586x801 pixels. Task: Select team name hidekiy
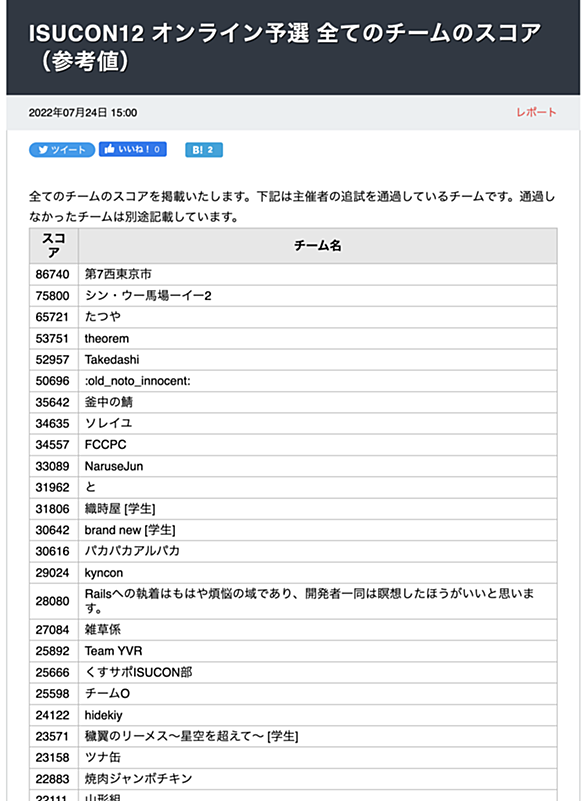pos(103,715)
